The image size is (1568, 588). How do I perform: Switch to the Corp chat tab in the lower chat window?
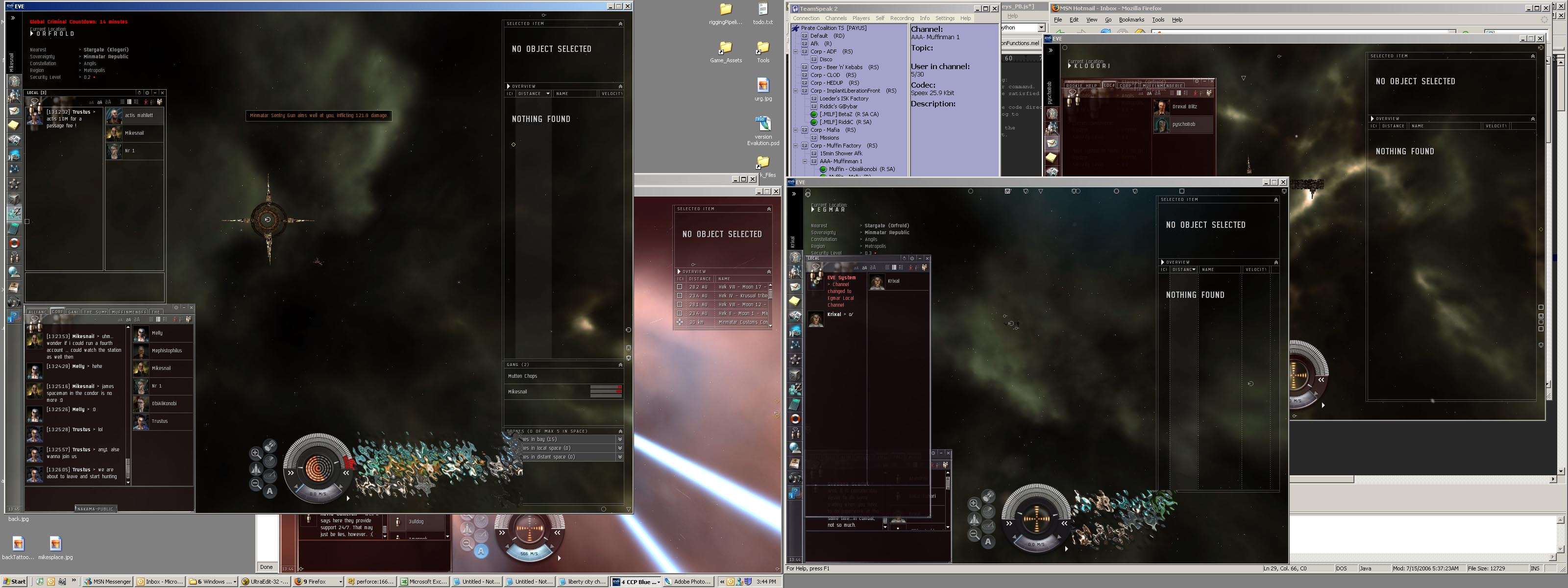point(57,312)
